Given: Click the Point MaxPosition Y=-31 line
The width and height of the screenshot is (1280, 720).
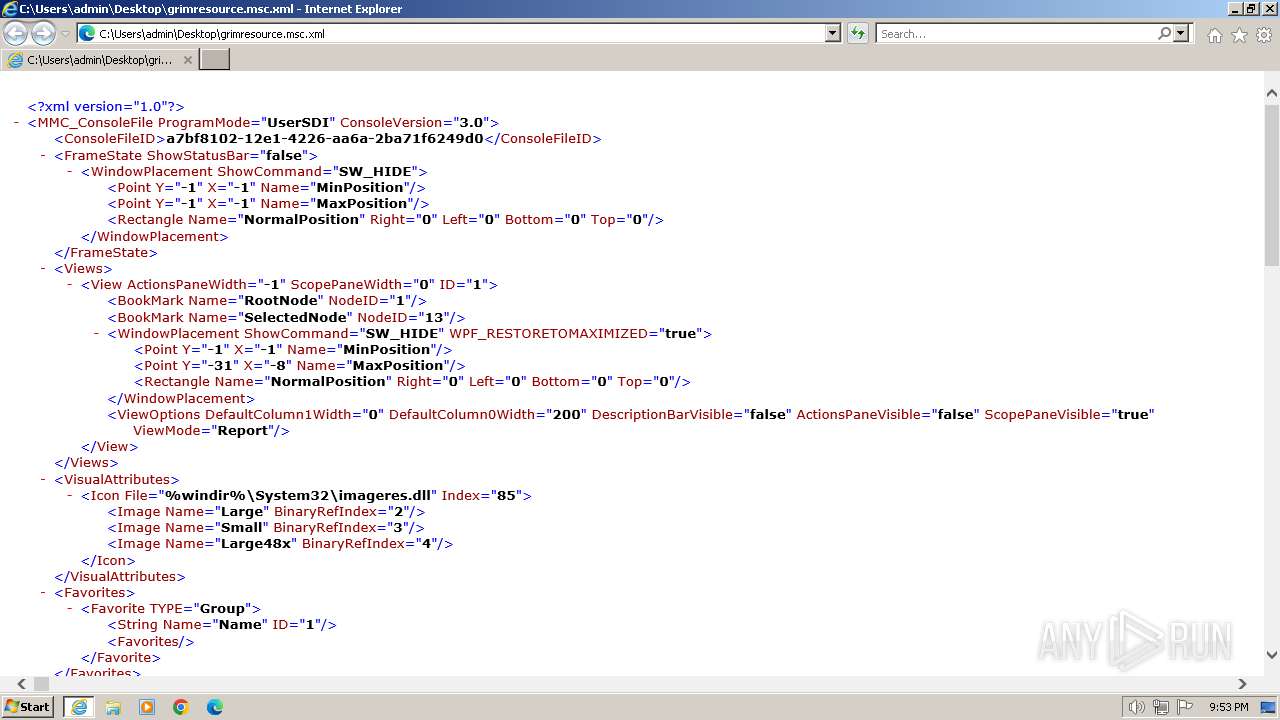Looking at the screenshot, I should (299, 365).
